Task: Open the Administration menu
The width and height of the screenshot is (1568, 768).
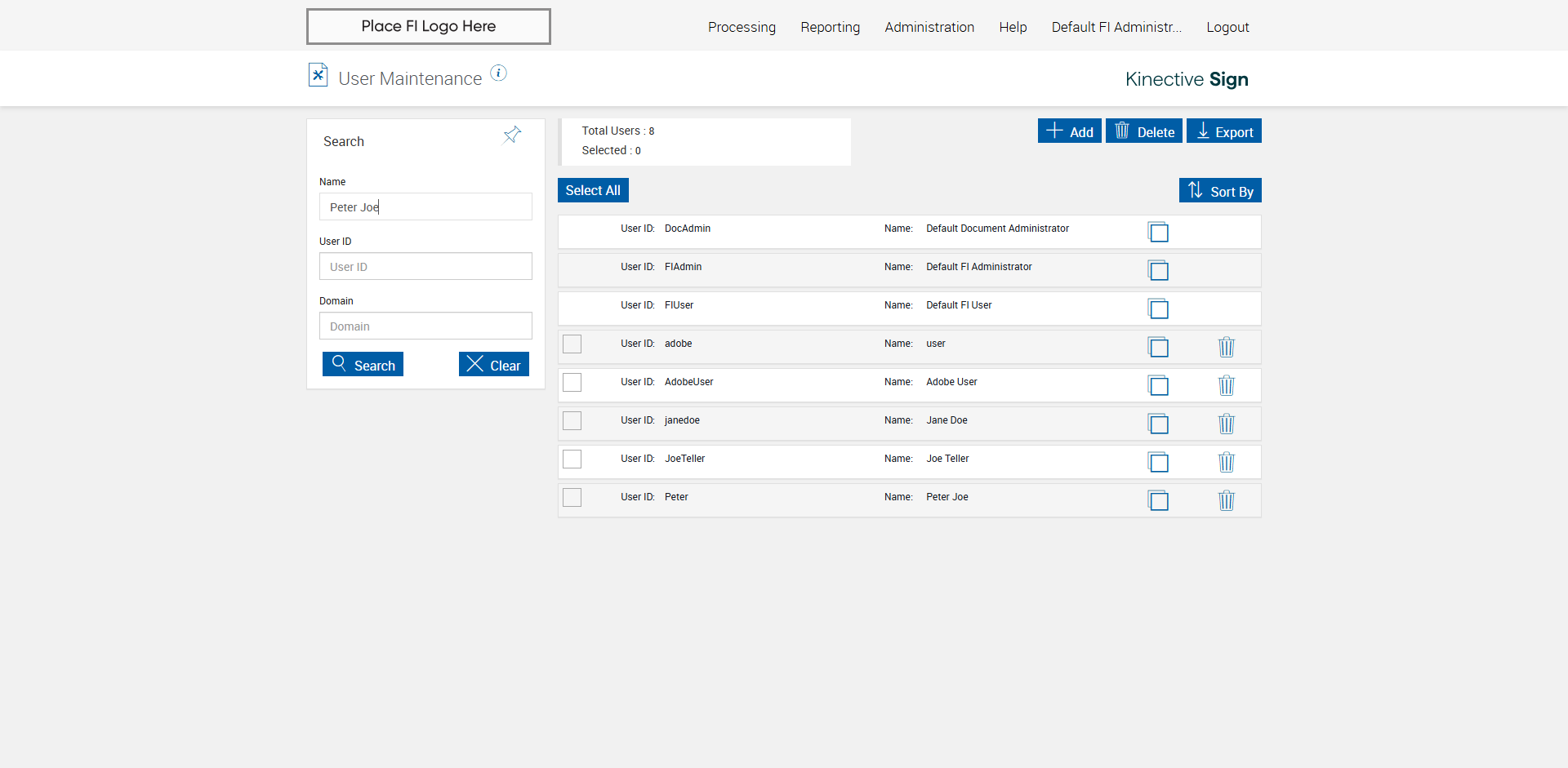Action: tap(929, 27)
